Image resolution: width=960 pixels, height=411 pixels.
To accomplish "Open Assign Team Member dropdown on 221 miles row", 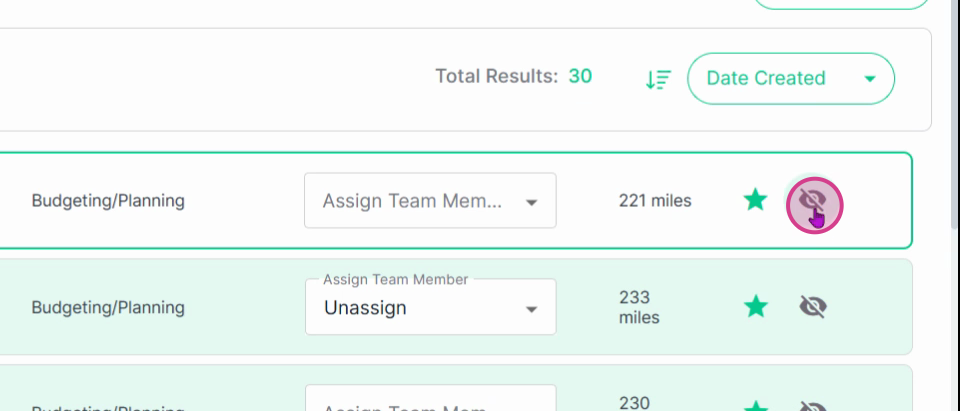I will pyautogui.click(x=430, y=200).
